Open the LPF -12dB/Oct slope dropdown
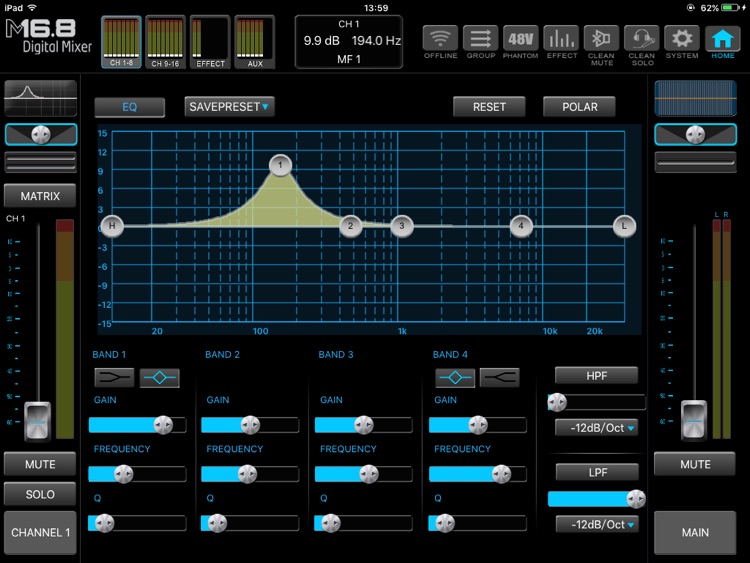This screenshot has height=563, width=750. click(597, 524)
